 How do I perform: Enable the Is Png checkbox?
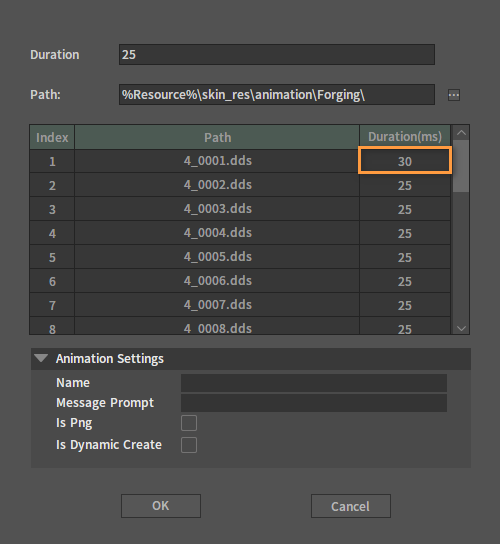point(189,423)
